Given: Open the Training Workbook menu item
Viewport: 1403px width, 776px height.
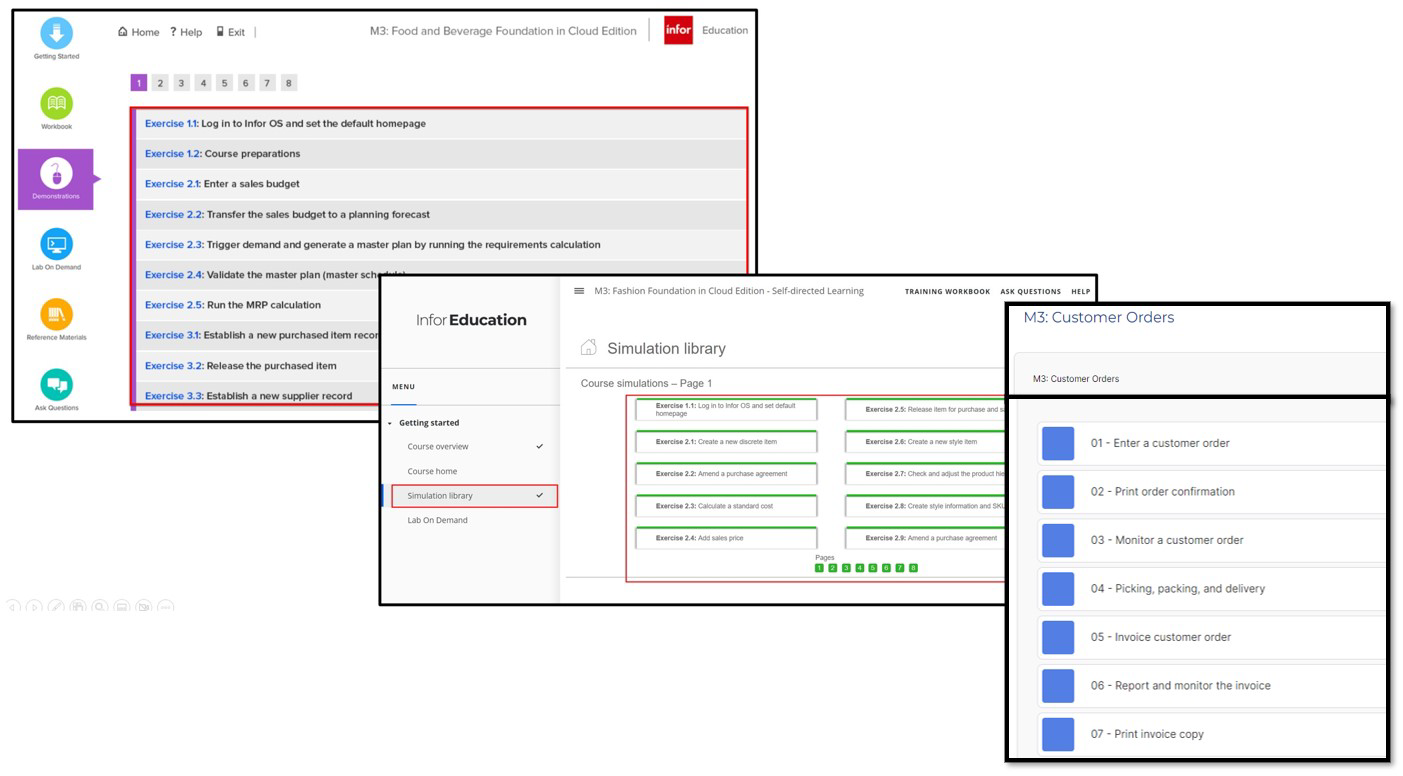Looking at the screenshot, I should [947, 292].
